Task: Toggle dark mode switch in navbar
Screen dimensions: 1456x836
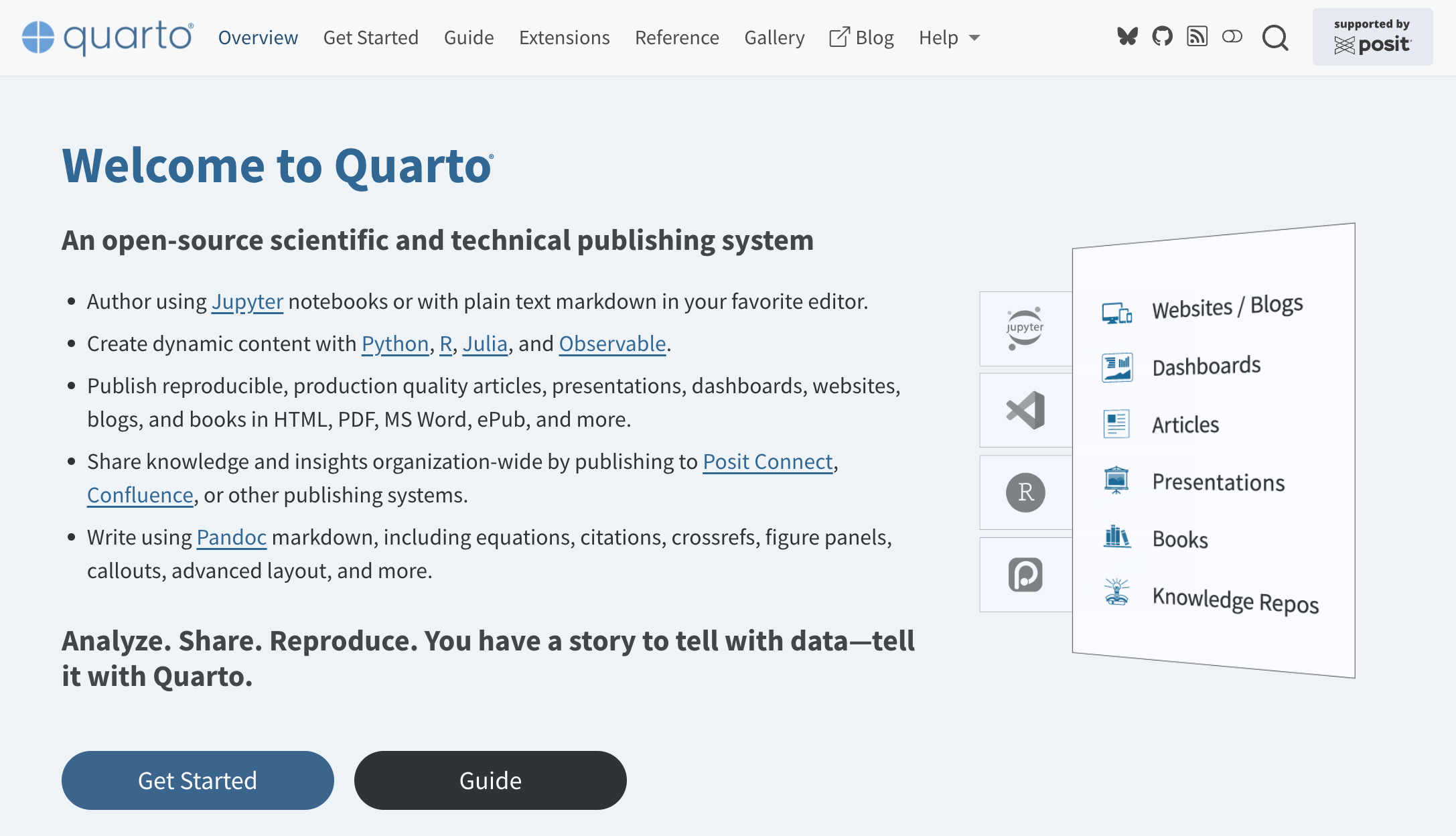Action: 1232,37
